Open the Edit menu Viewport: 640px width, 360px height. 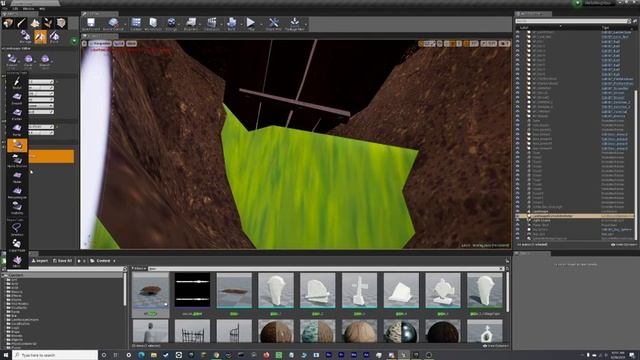click(16, 9)
